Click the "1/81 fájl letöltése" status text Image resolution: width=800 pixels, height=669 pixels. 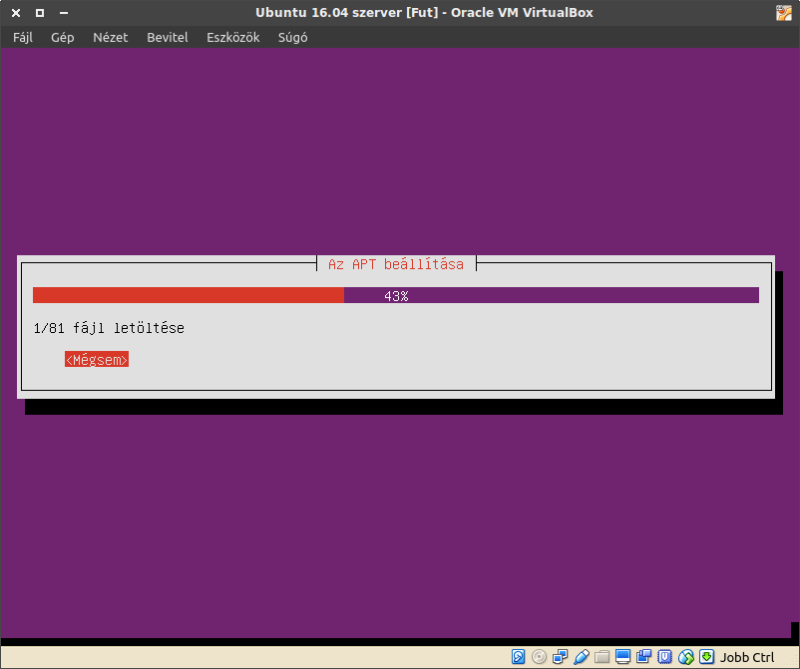pos(109,328)
